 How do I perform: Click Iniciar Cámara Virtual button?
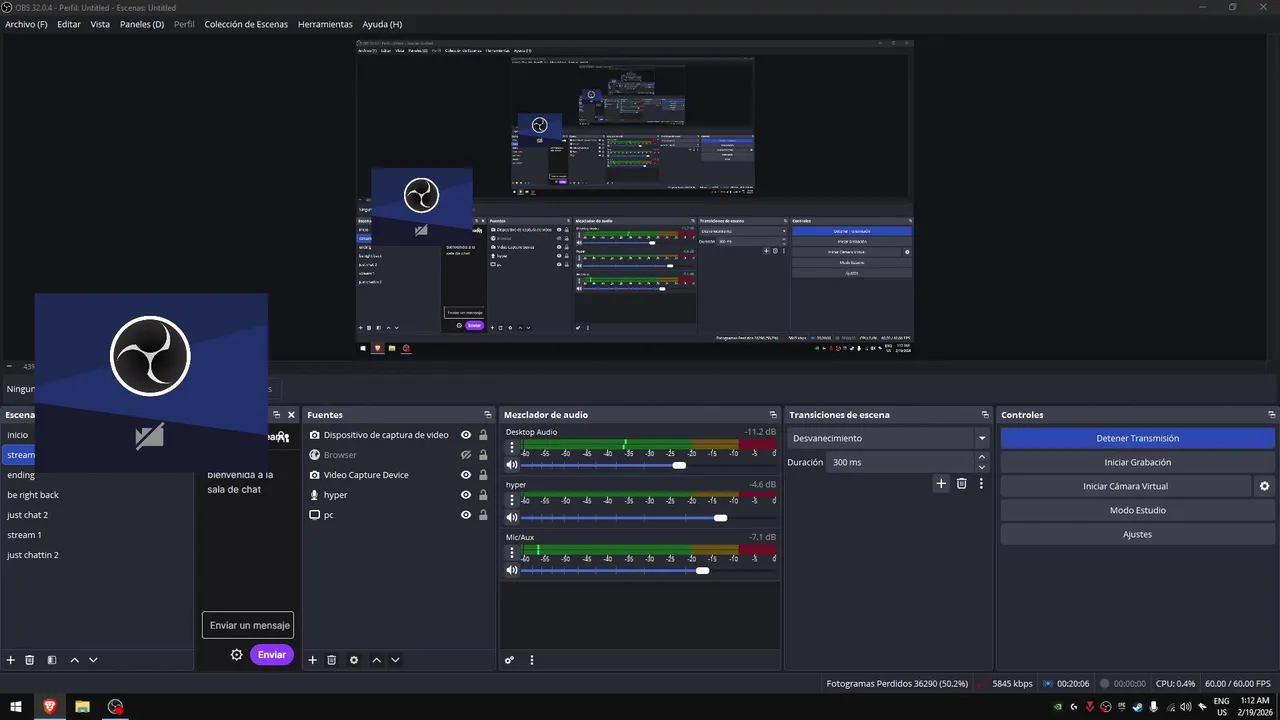[x=1125, y=486]
